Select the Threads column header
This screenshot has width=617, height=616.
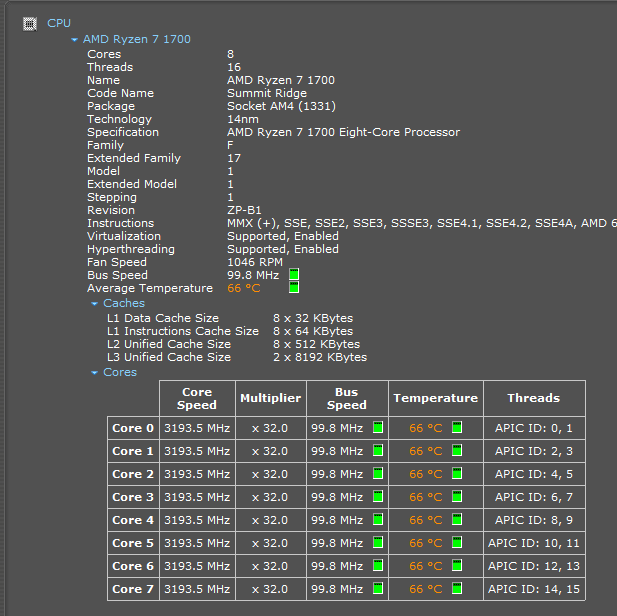(x=534, y=398)
